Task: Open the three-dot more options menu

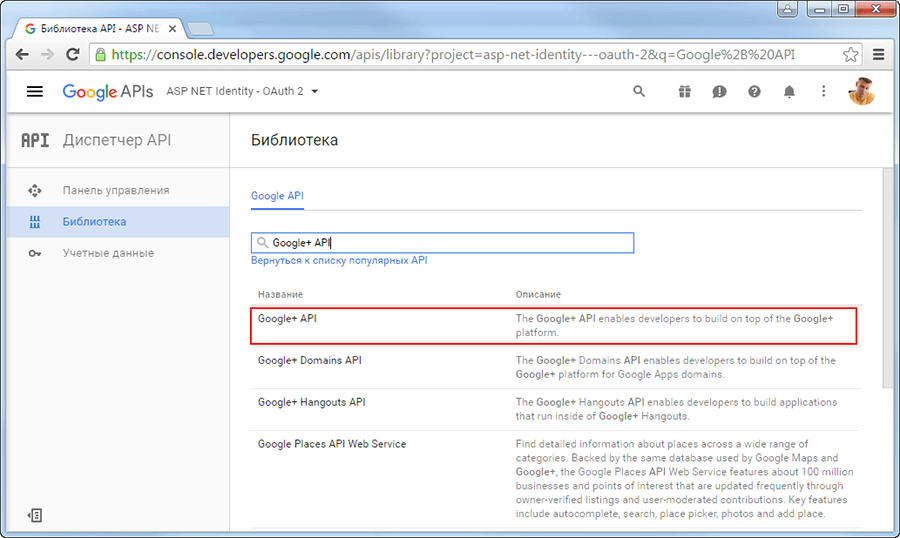Action: pyautogui.click(x=824, y=91)
